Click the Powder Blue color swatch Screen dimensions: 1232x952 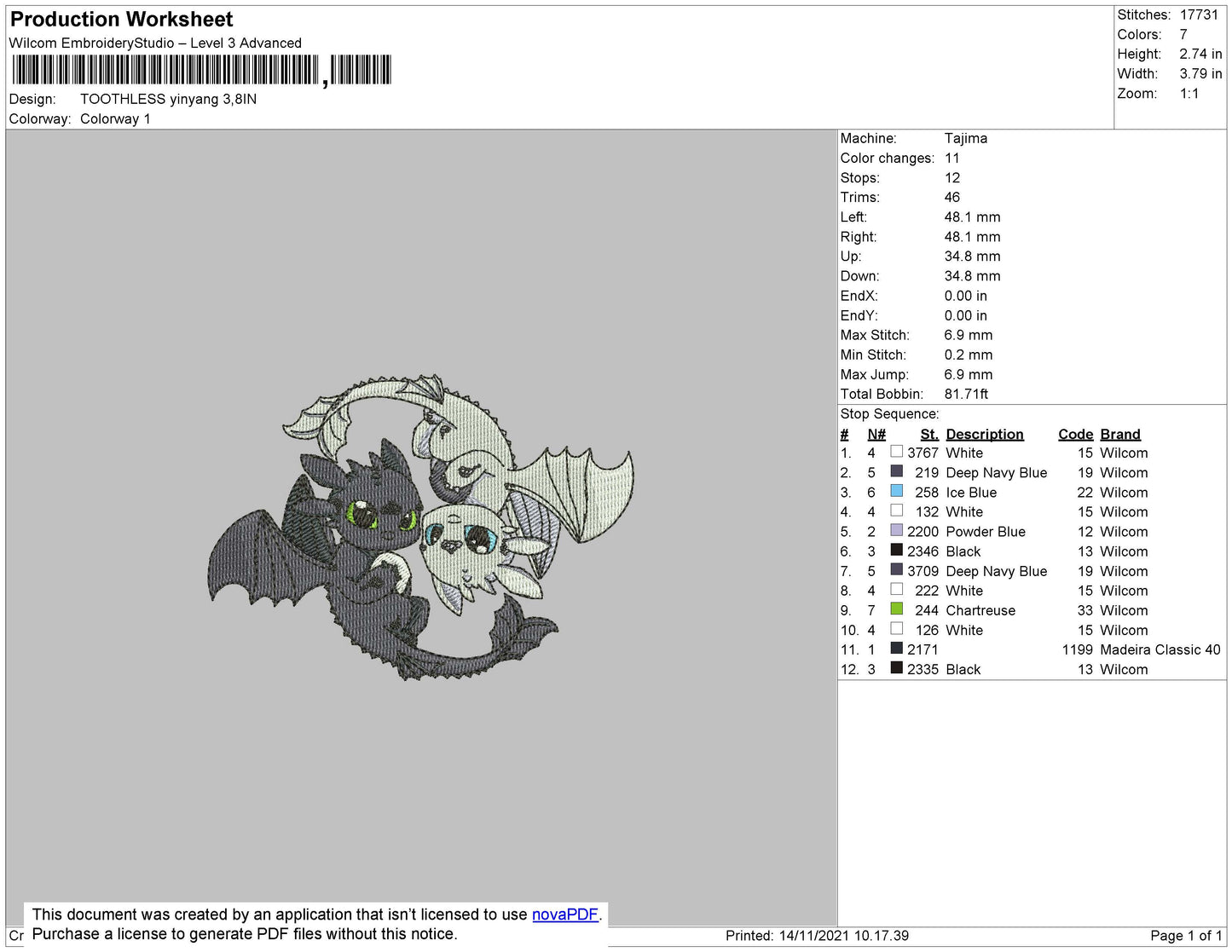pyautogui.click(x=896, y=531)
